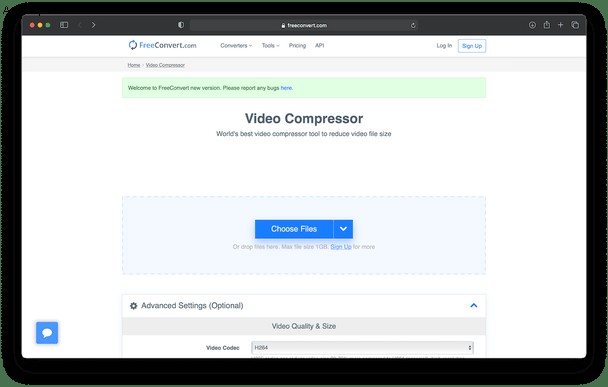Image resolution: width=608 pixels, height=387 pixels.
Task: Click the FreeConvert.com logo
Action: [162, 45]
